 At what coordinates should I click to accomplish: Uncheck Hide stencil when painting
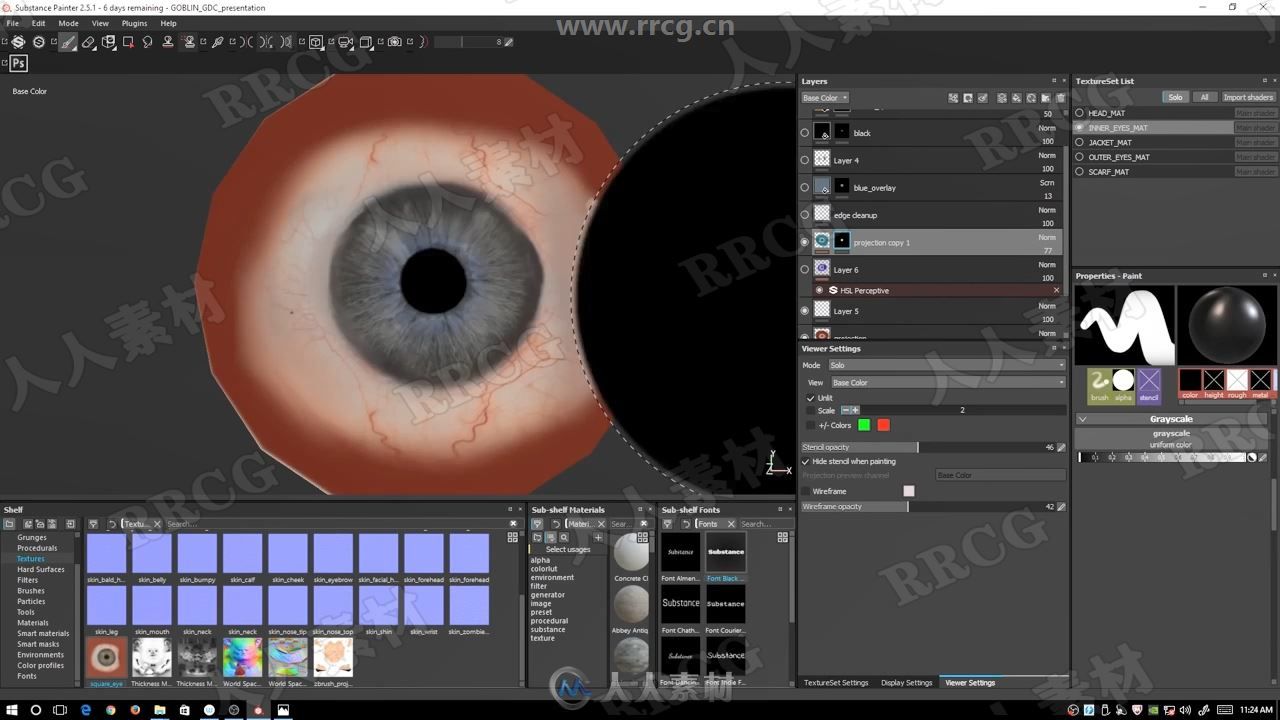(806, 462)
